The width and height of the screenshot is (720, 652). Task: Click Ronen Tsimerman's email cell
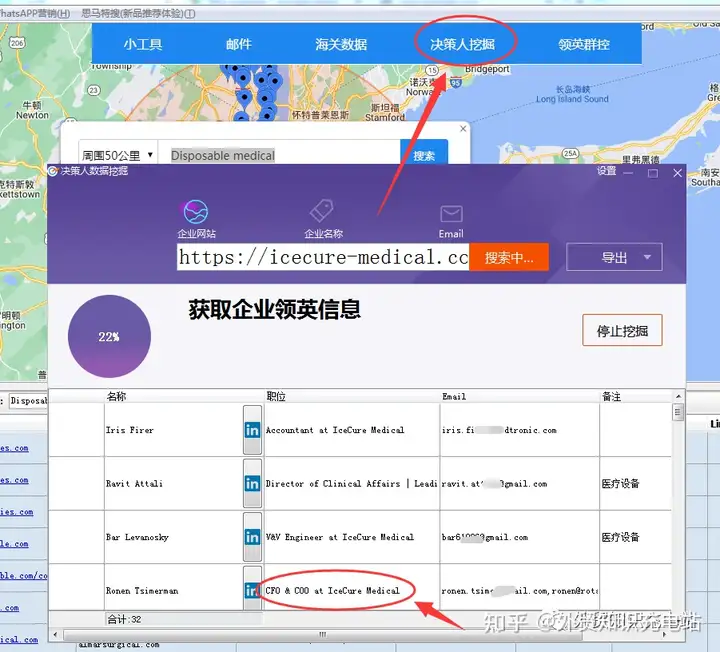point(519,589)
